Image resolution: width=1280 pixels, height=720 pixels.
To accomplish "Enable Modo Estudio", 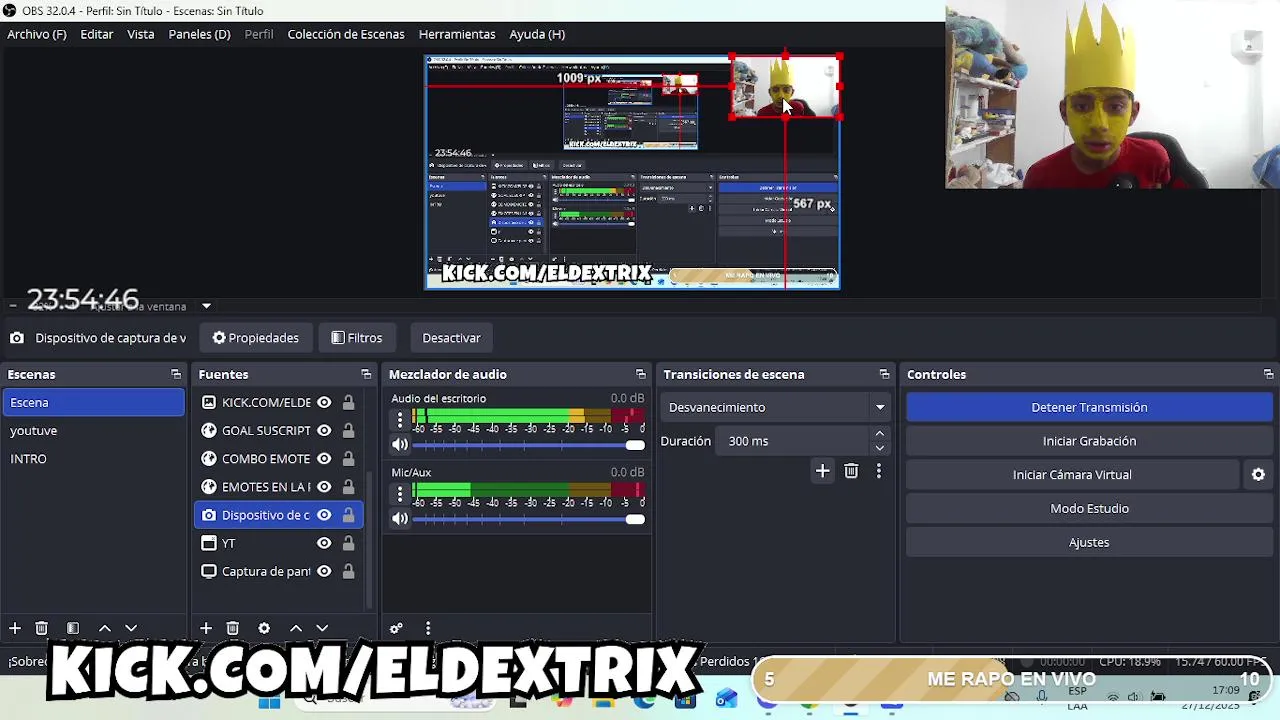I will [x=1089, y=508].
